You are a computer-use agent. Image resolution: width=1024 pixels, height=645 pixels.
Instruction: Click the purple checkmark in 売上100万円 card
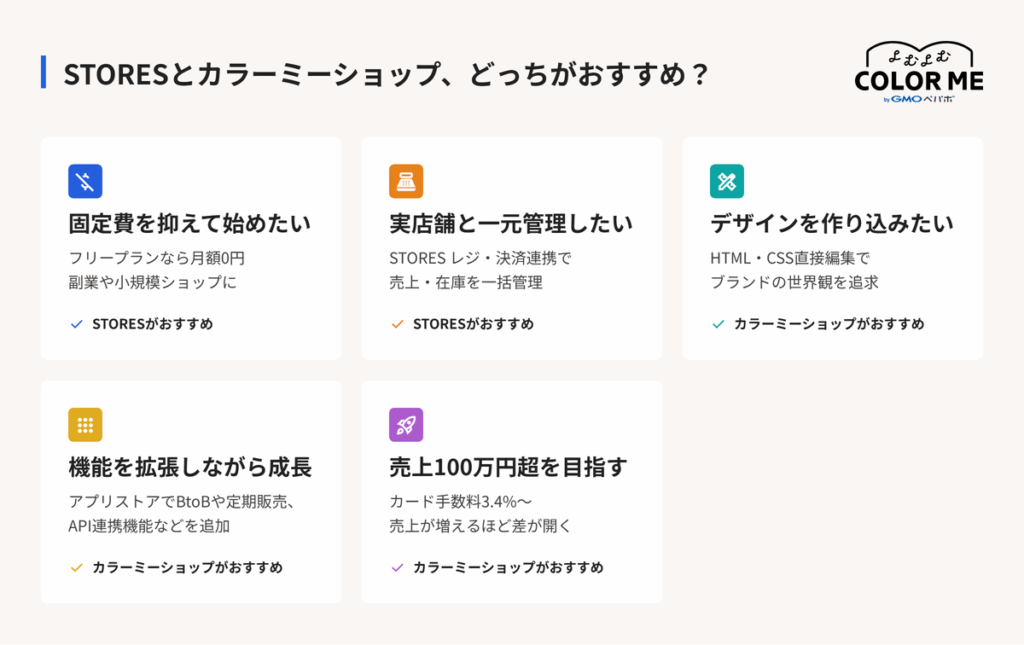[x=397, y=568]
